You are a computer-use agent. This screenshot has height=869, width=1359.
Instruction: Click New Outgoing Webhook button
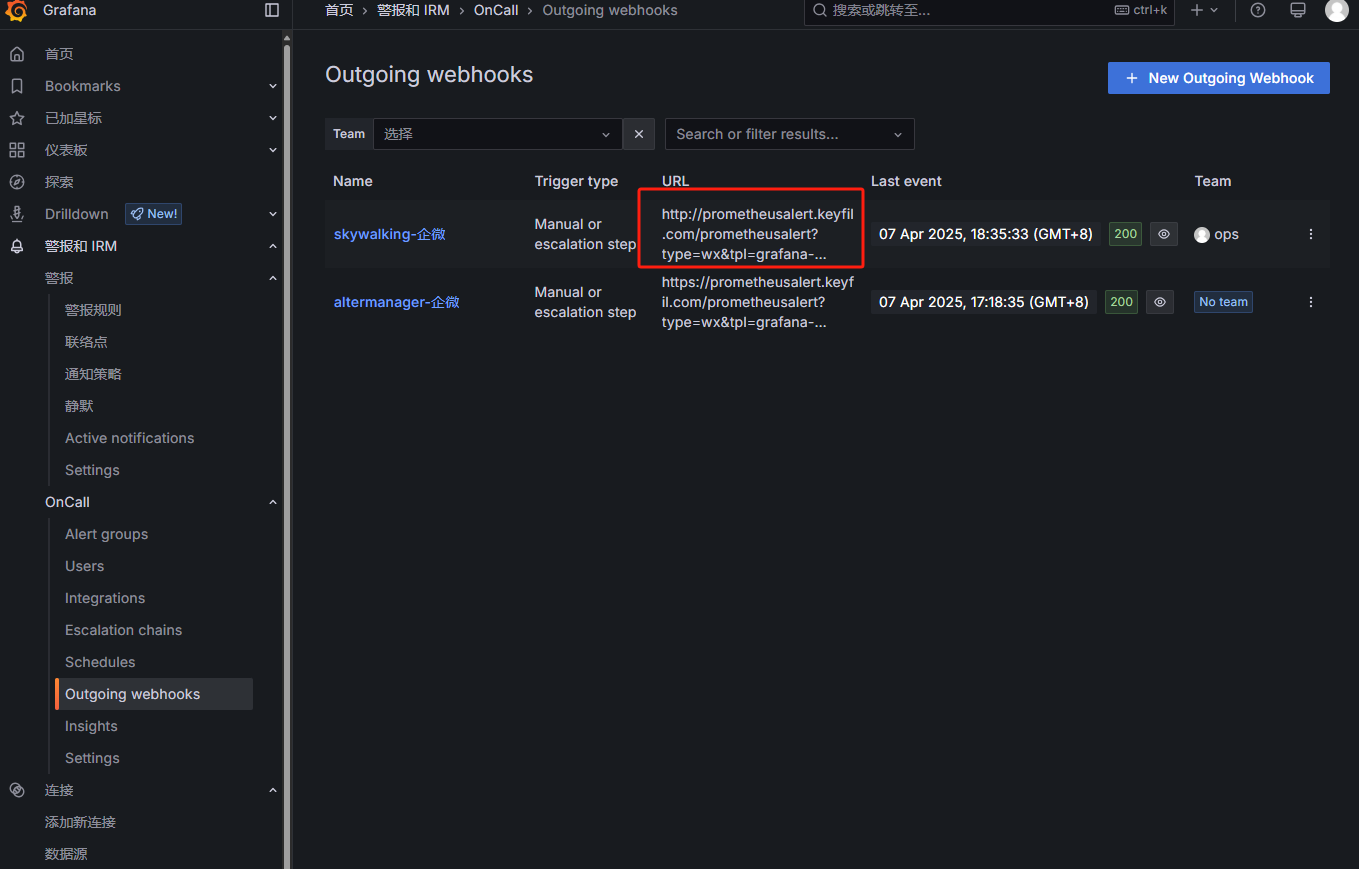coord(1218,78)
